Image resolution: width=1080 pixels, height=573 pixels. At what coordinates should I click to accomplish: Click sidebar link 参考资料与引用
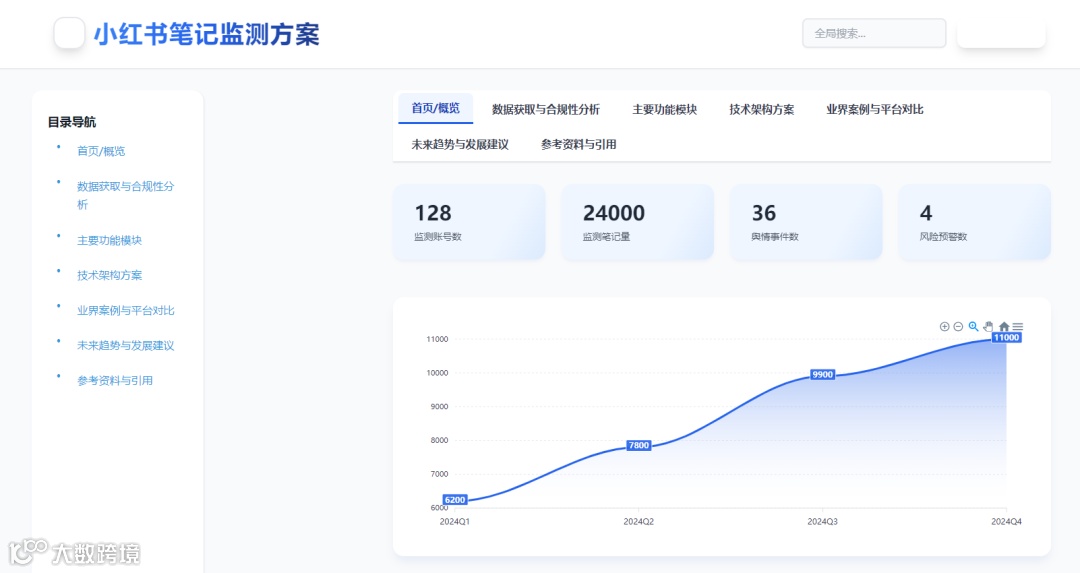[115, 381]
